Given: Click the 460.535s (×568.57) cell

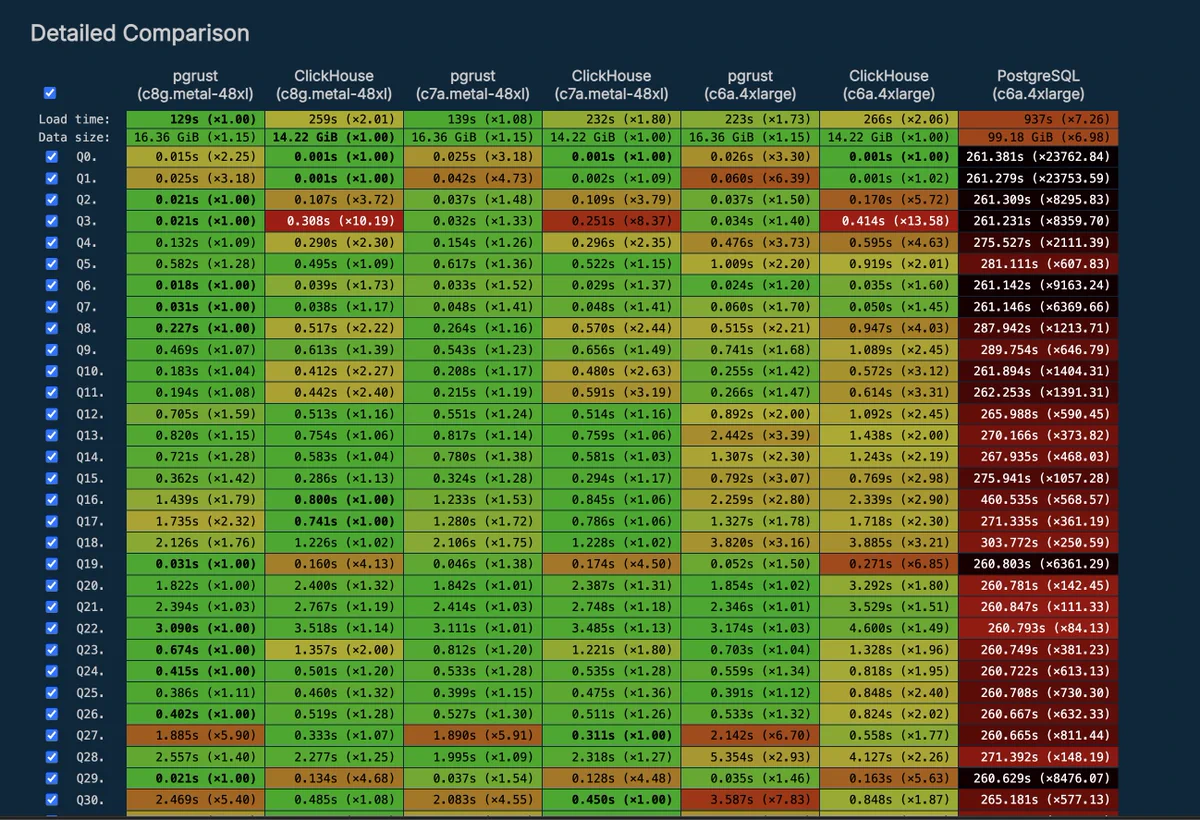Looking at the screenshot, I should coord(1038,499).
